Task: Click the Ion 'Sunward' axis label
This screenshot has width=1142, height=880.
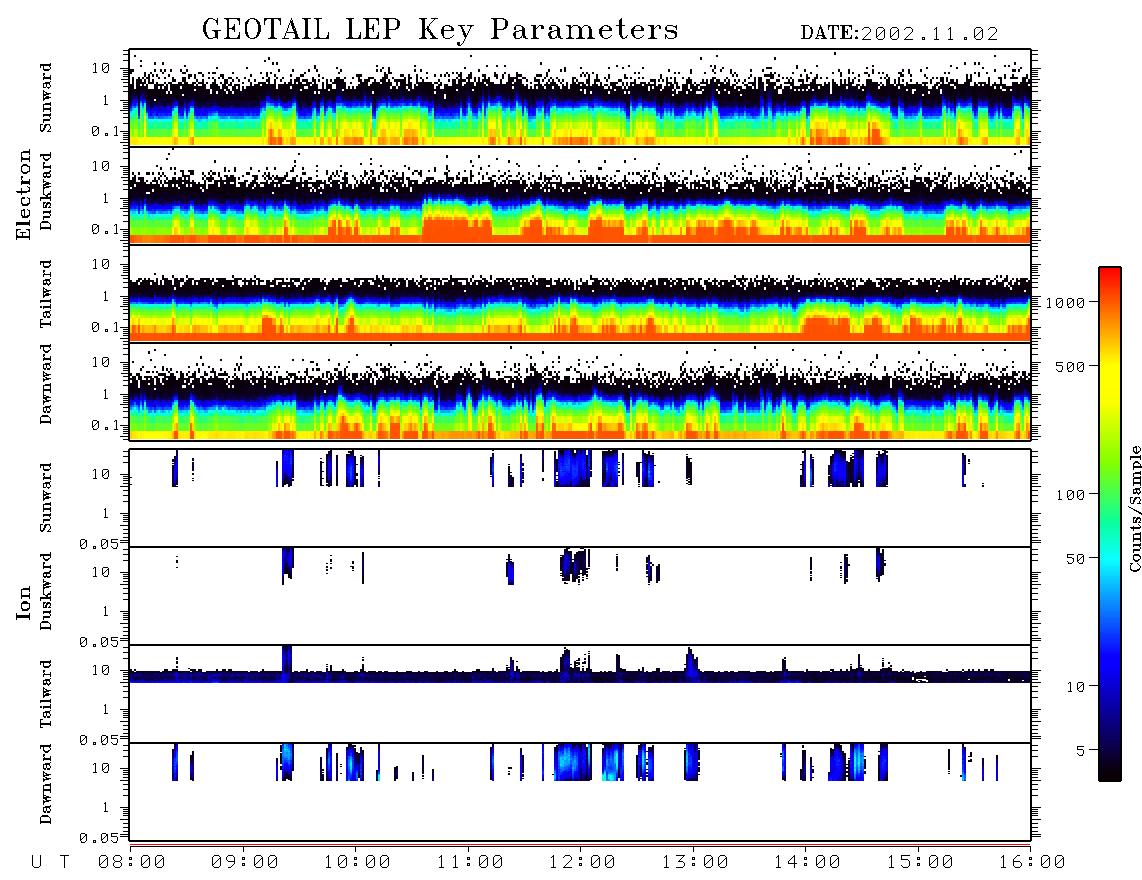Action: [x=46, y=498]
